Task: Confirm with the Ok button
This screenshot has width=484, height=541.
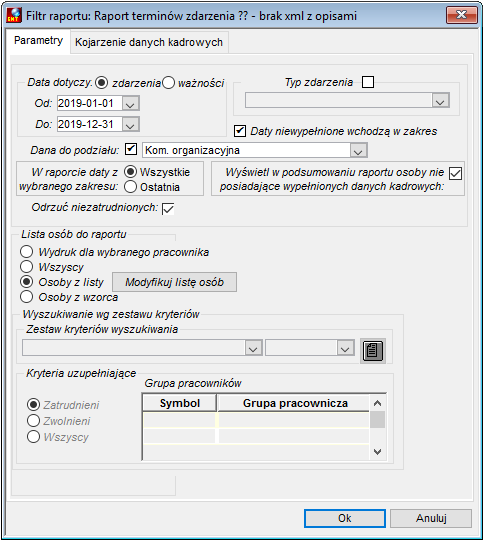Action: tap(345, 518)
